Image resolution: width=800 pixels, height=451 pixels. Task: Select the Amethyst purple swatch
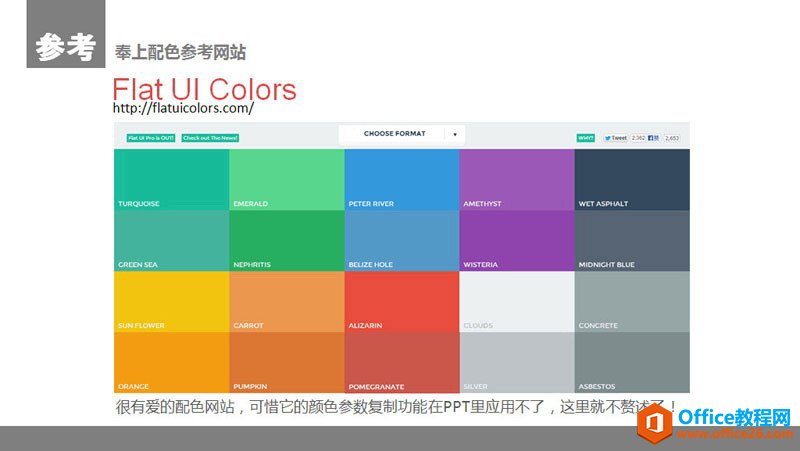pyautogui.click(x=516, y=178)
